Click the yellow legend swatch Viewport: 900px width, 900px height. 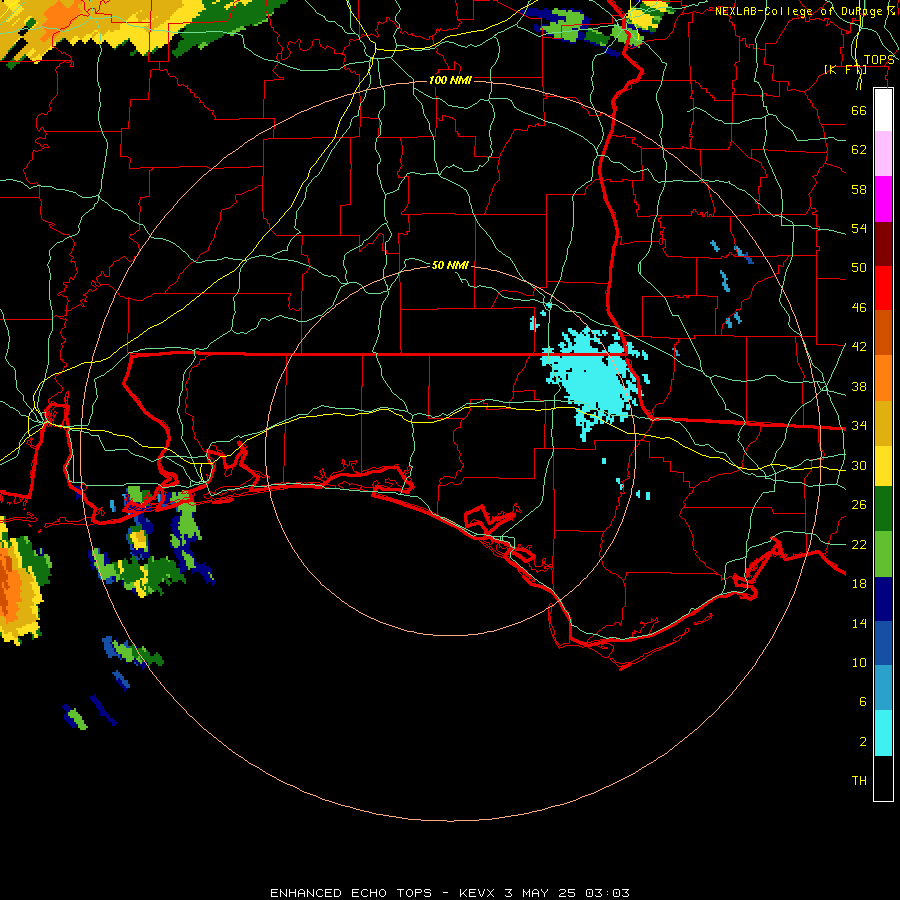(x=883, y=465)
